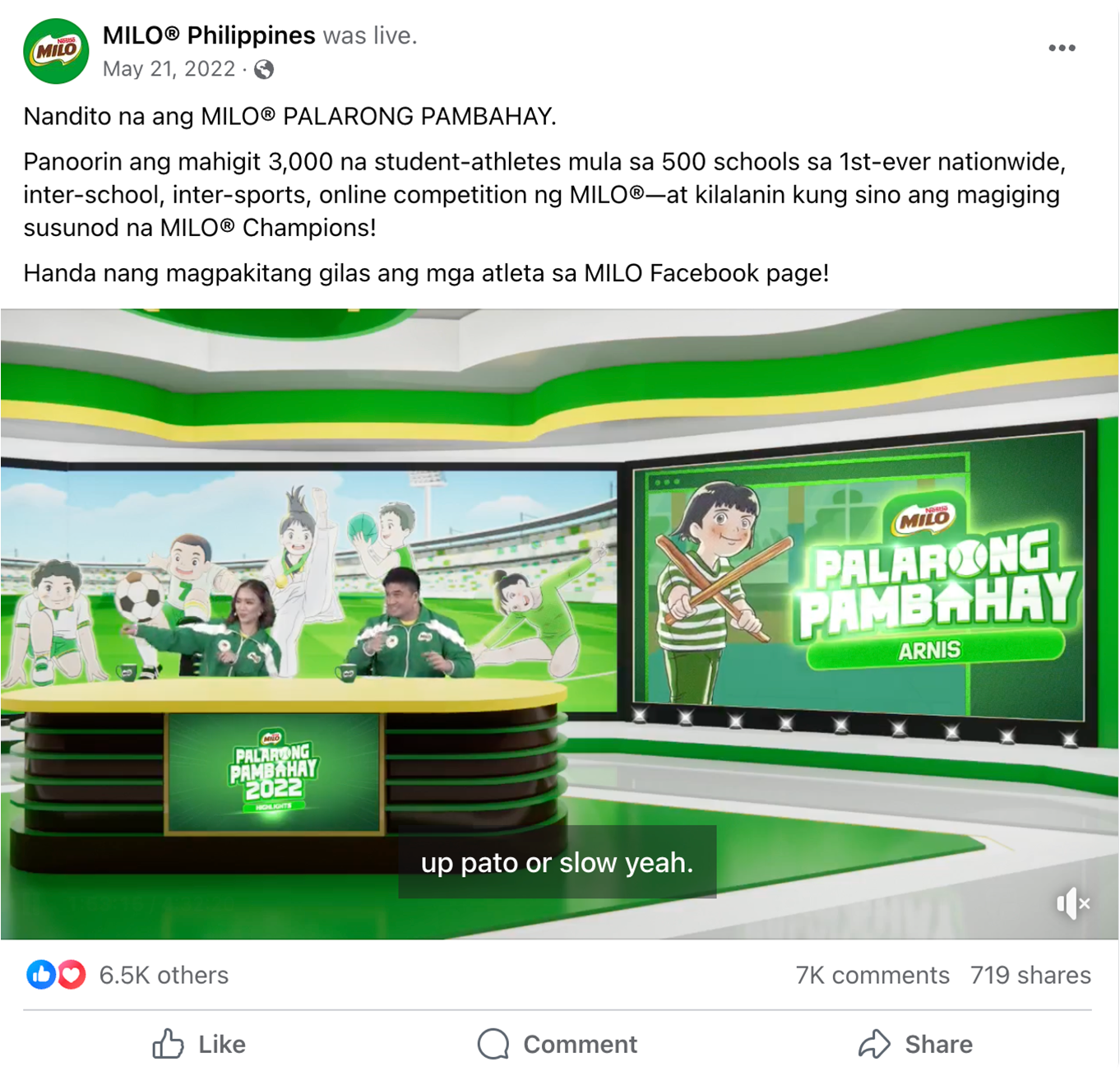Viewport: 1120px width, 1076px height.
Task: Click the Like button
Action: tap(199, 1044)
